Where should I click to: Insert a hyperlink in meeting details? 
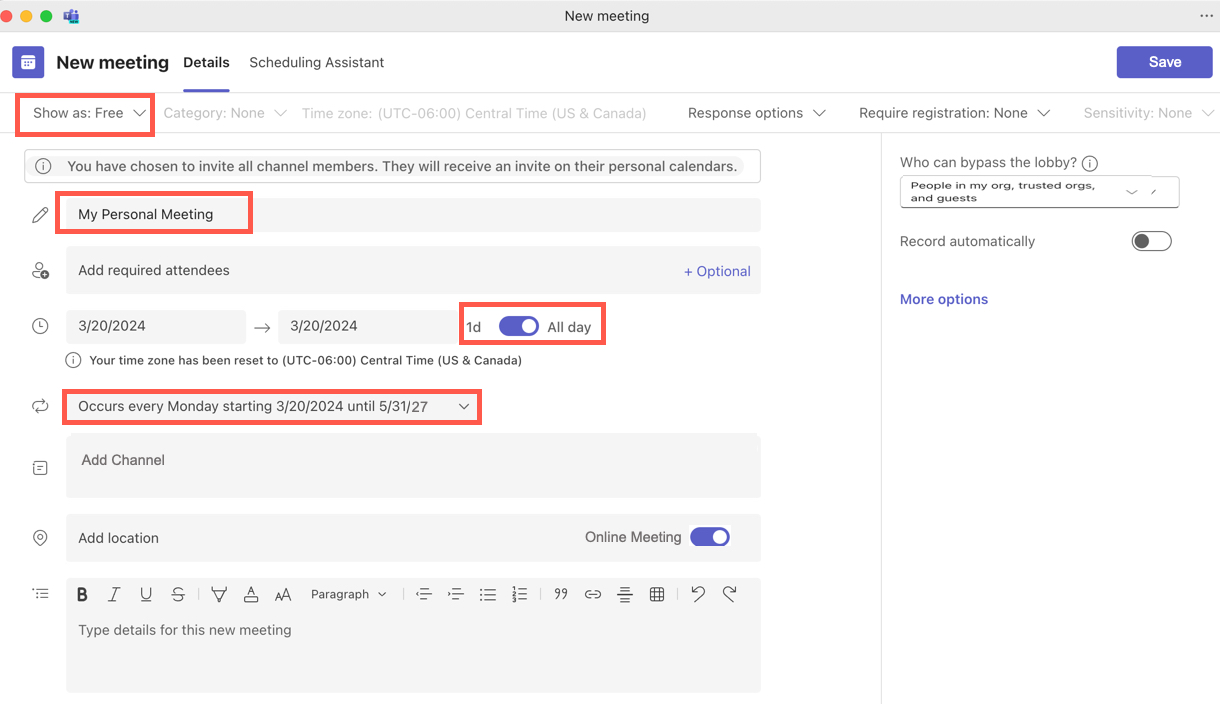pyautogui.click(x=593, y=594)
